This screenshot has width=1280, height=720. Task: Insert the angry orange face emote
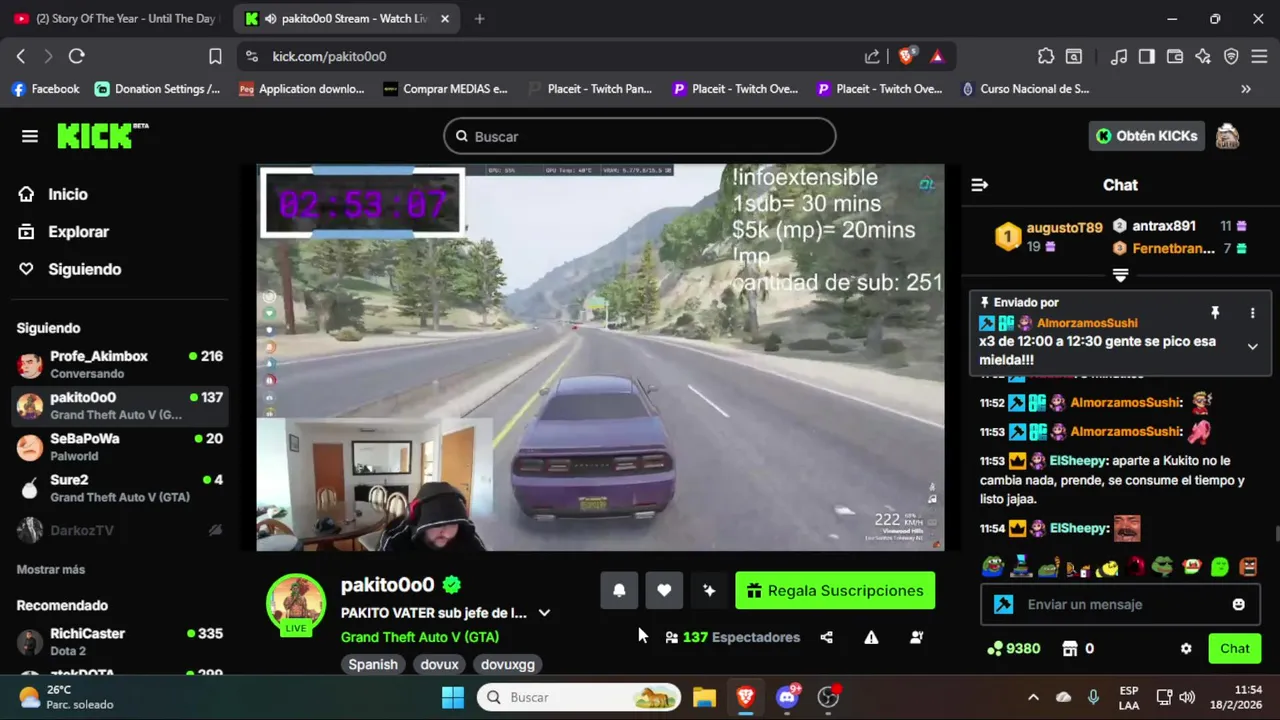(x=1248, y=567)
